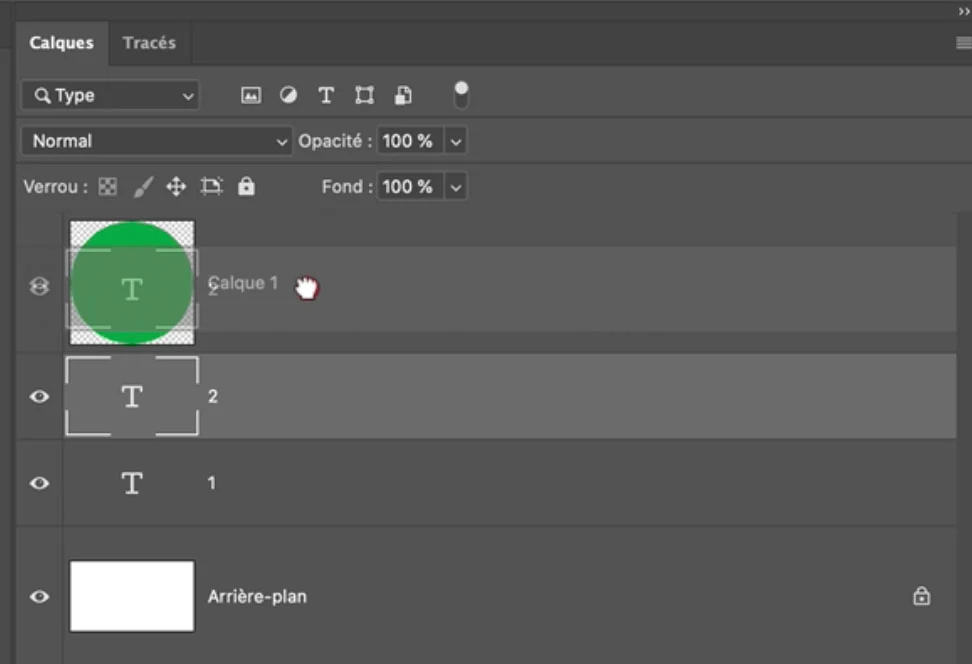Filter for shape layers icon

pyautogui.click(x=364, y=95)
